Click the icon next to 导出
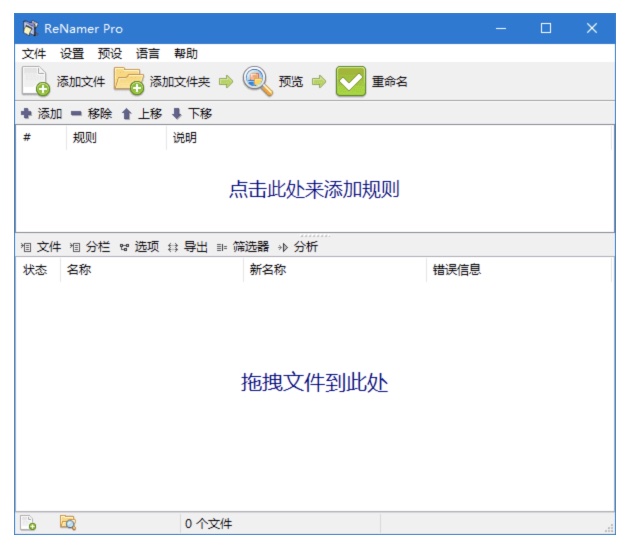 click(173, 248)
